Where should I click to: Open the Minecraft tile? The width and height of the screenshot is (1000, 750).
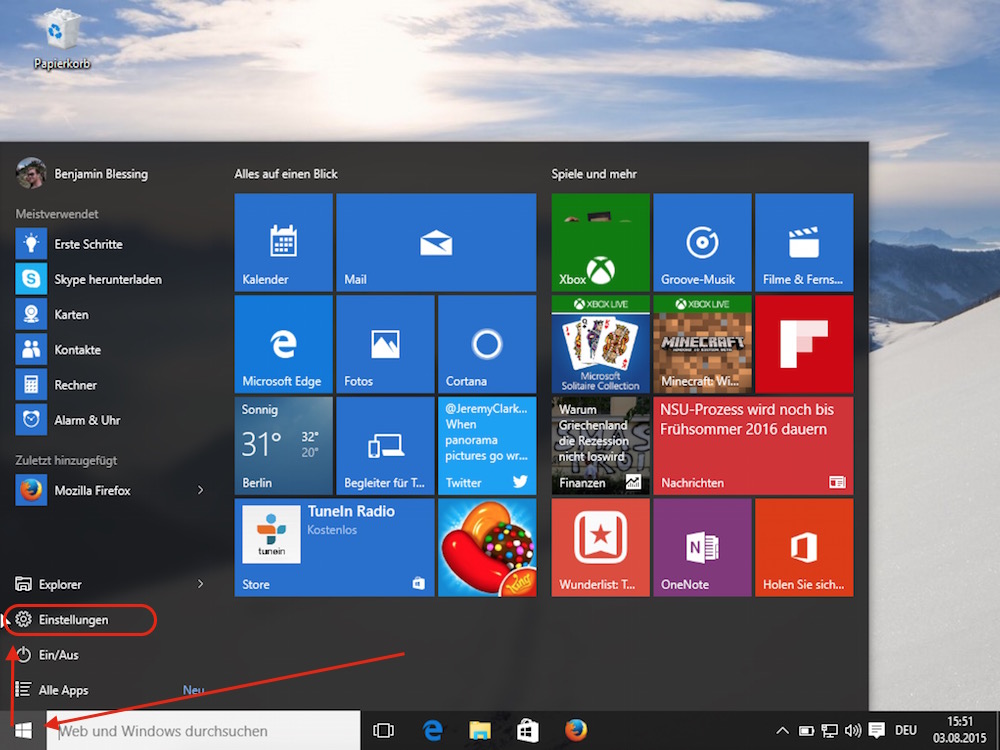tap(702, 344)
